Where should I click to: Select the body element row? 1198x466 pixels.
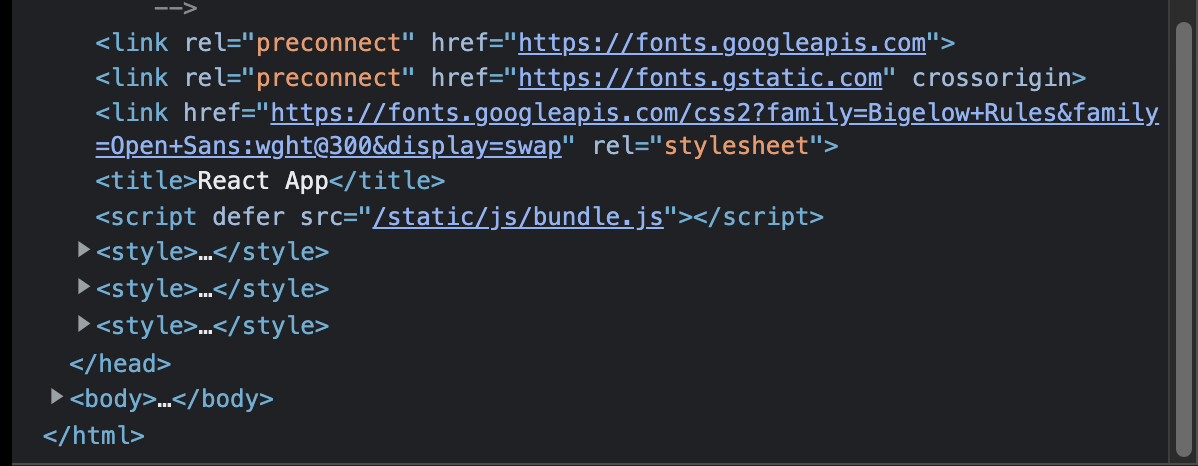171,399
